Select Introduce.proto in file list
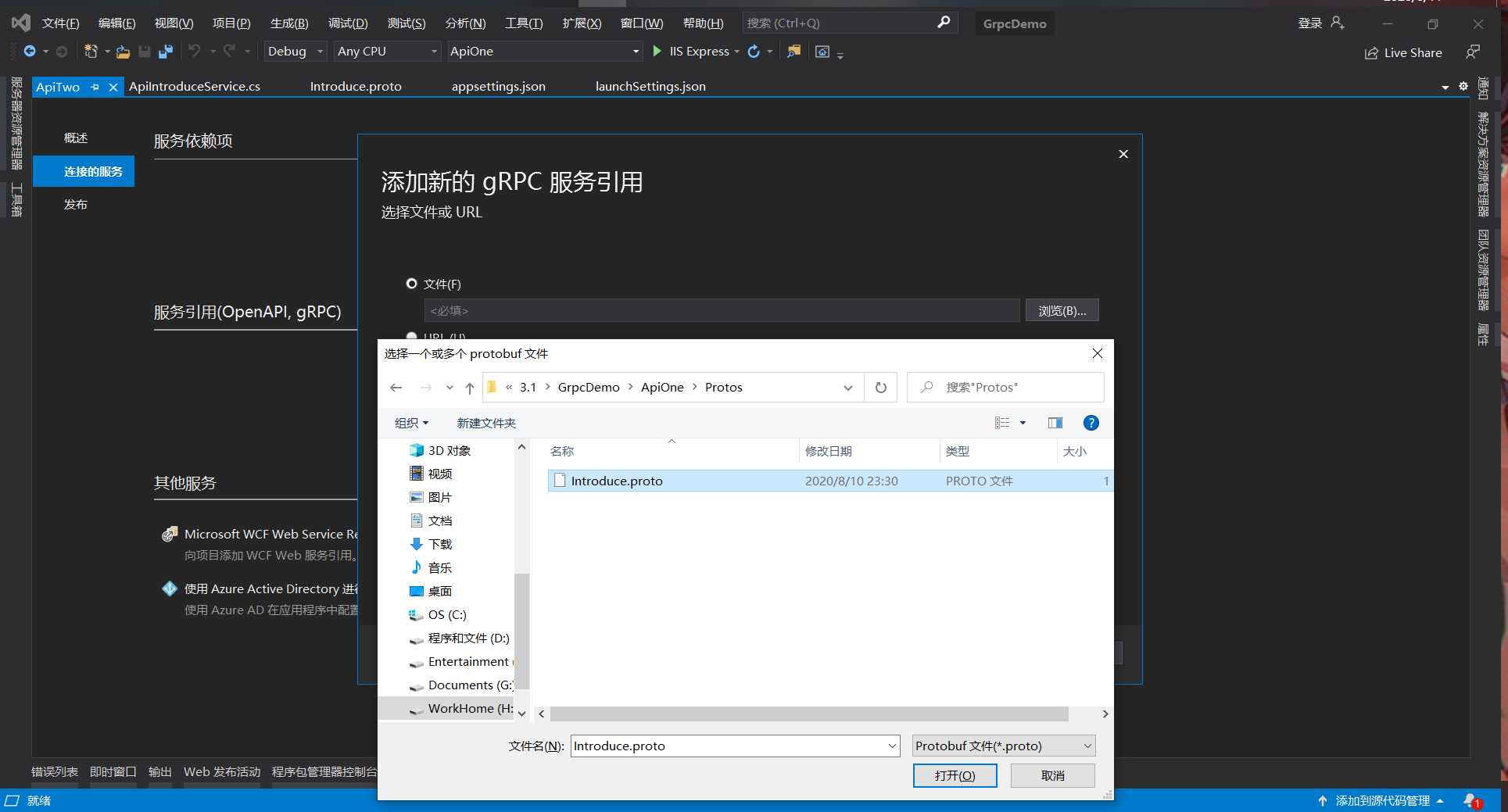The image size is (1508, 812). click(x=830, y=481)
